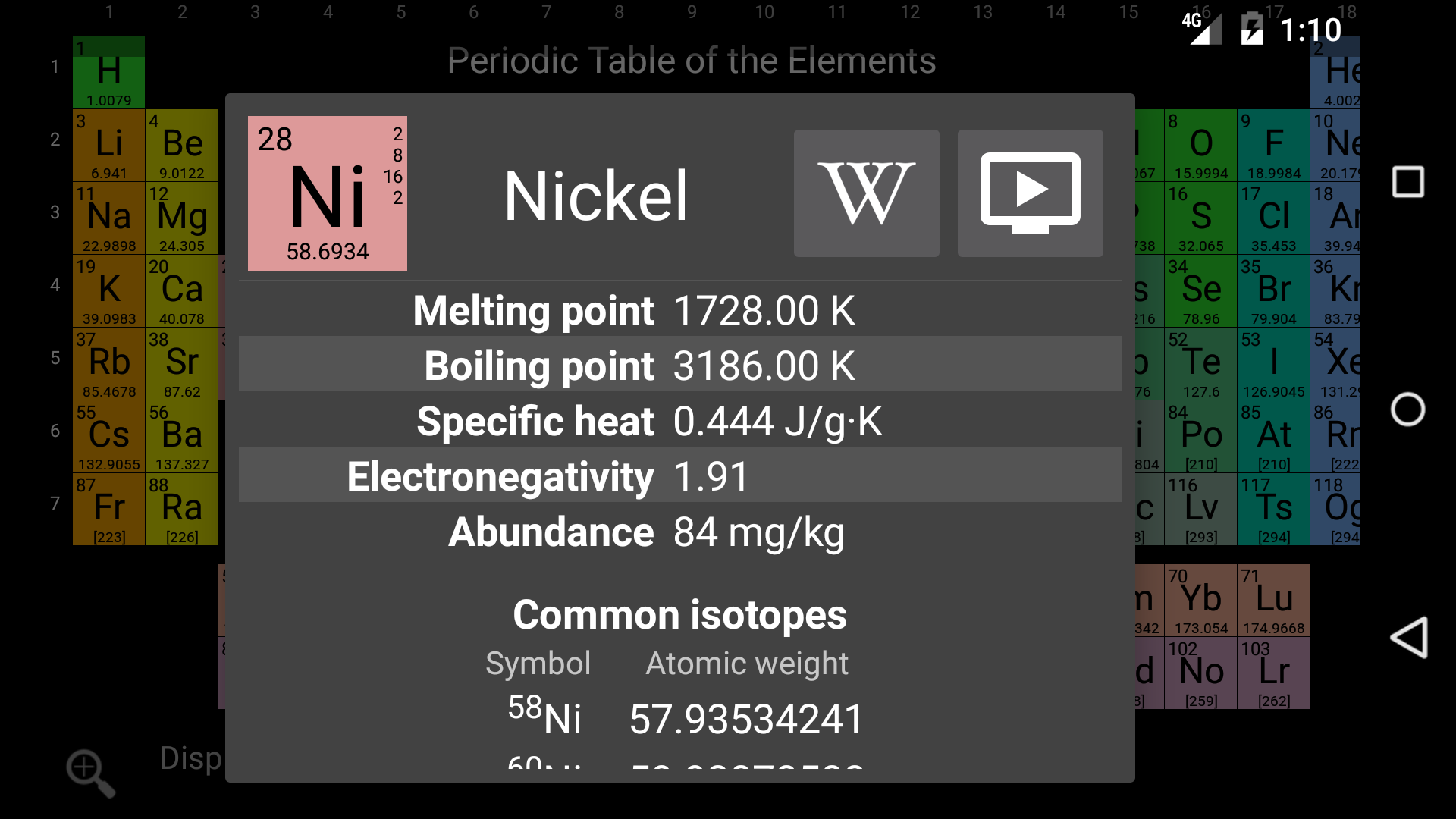
Task: Tap the zoom magnifier icon
Action: pyautogui.click(x=90, y=773)
